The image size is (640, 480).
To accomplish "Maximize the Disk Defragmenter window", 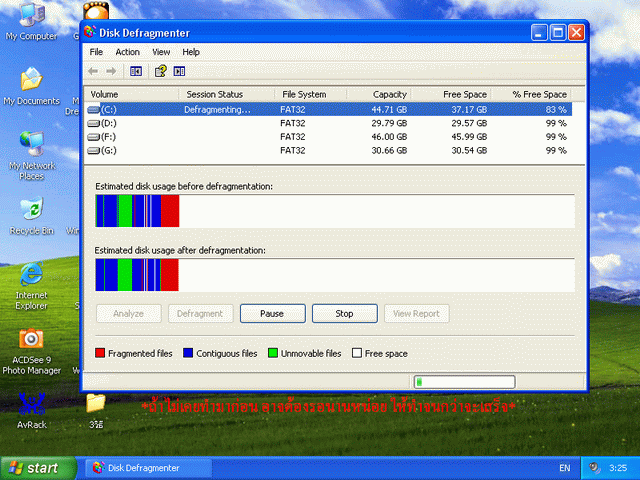I will 558,33.
